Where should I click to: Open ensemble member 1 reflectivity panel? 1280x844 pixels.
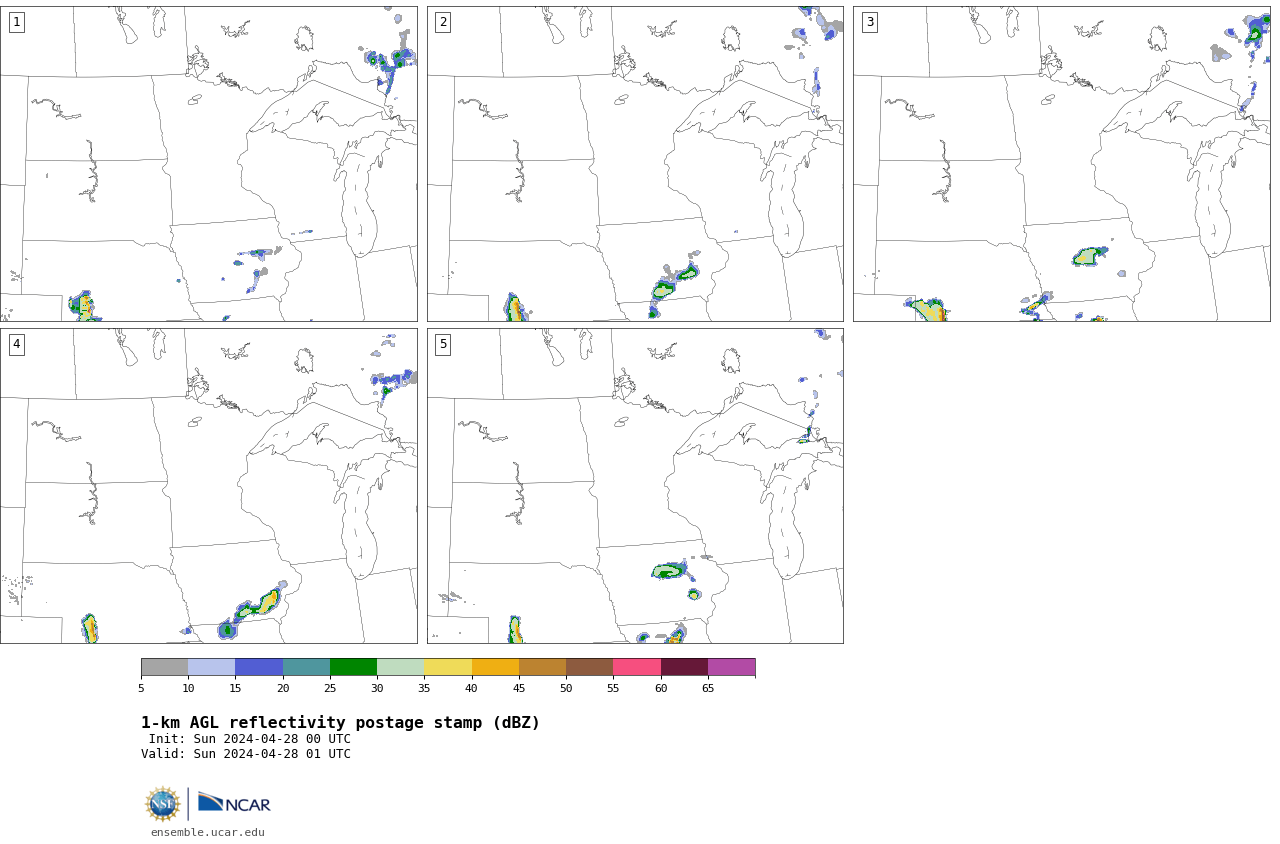click(x=208, y=164)
